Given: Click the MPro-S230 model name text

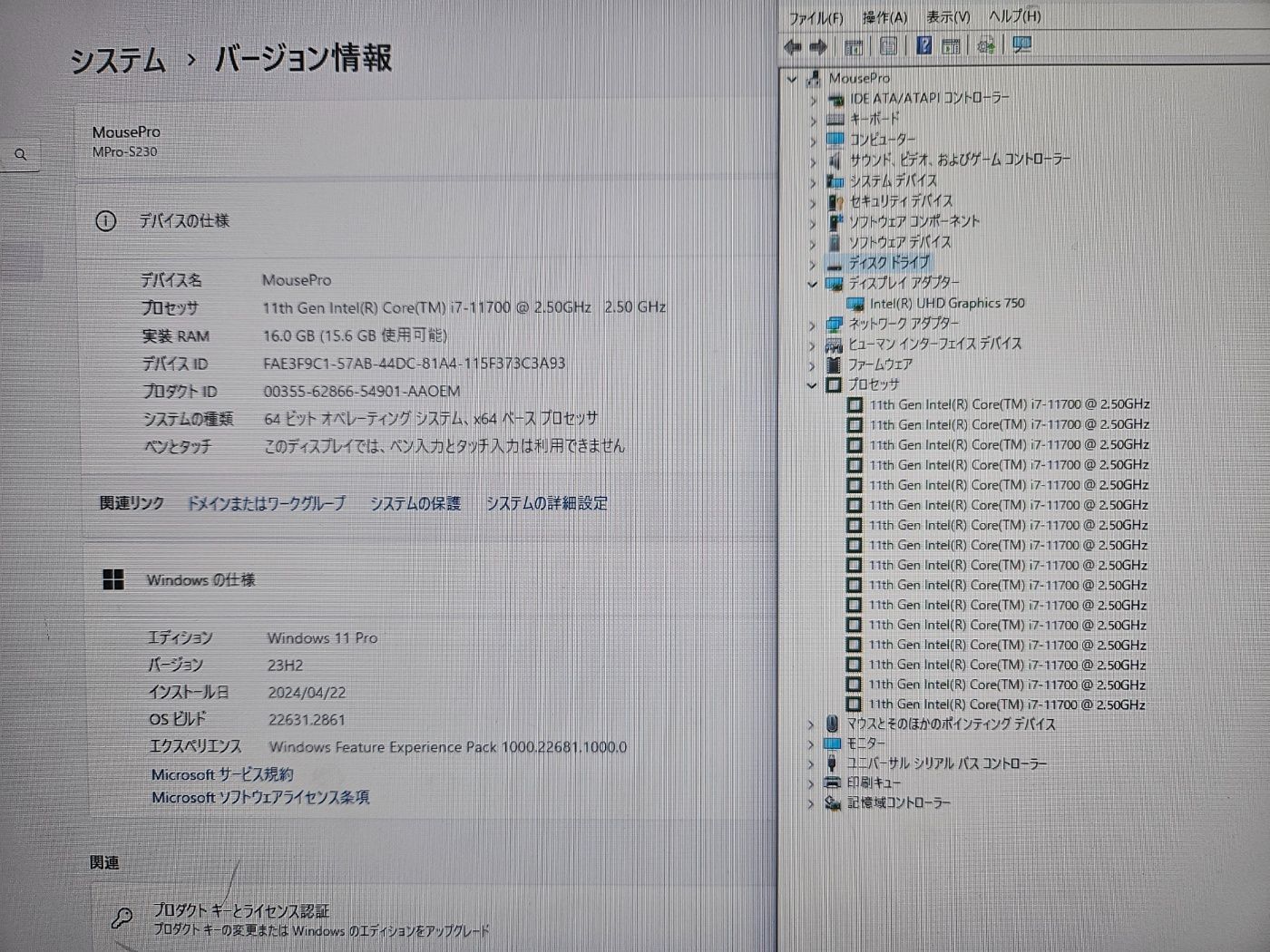Looking at the screenshot, I should point(124,152).
